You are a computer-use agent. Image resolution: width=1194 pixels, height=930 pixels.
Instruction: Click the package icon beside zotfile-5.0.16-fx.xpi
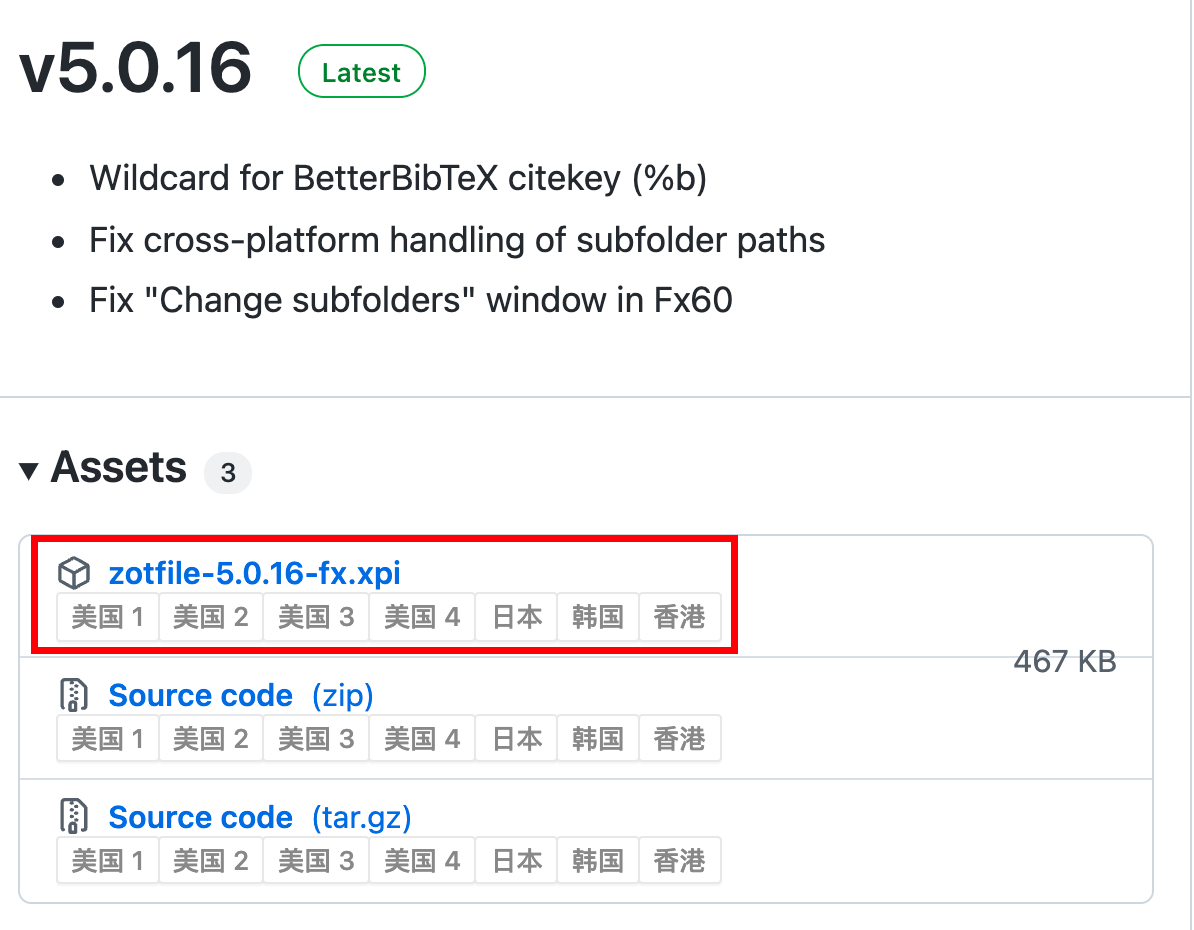click(x=74, y=574)
